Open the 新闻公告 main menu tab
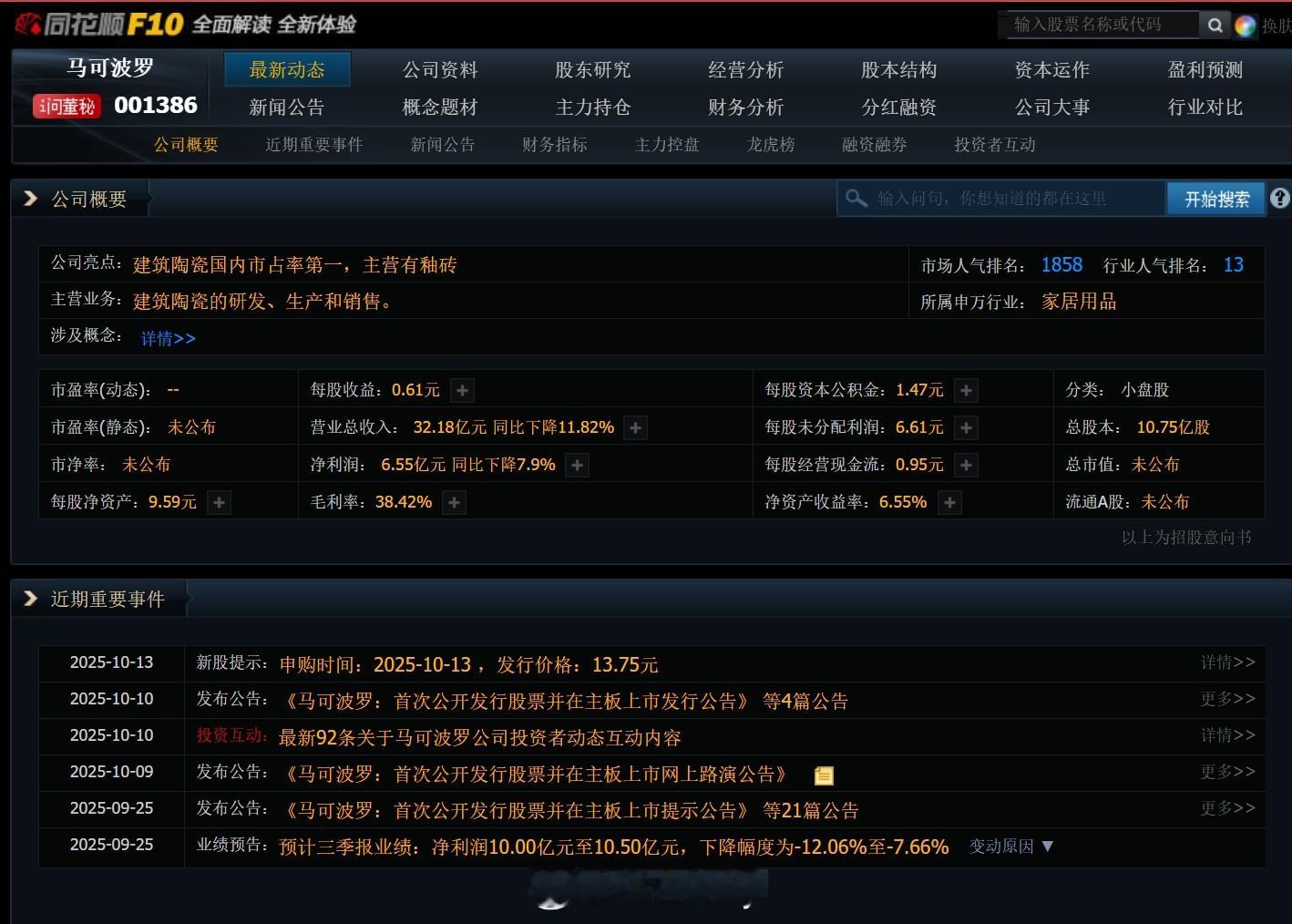 (287, 108)
